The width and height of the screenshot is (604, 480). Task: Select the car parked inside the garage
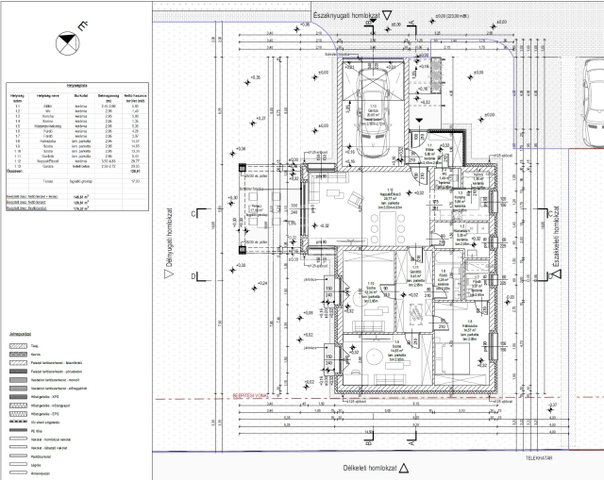pos(372,113)
